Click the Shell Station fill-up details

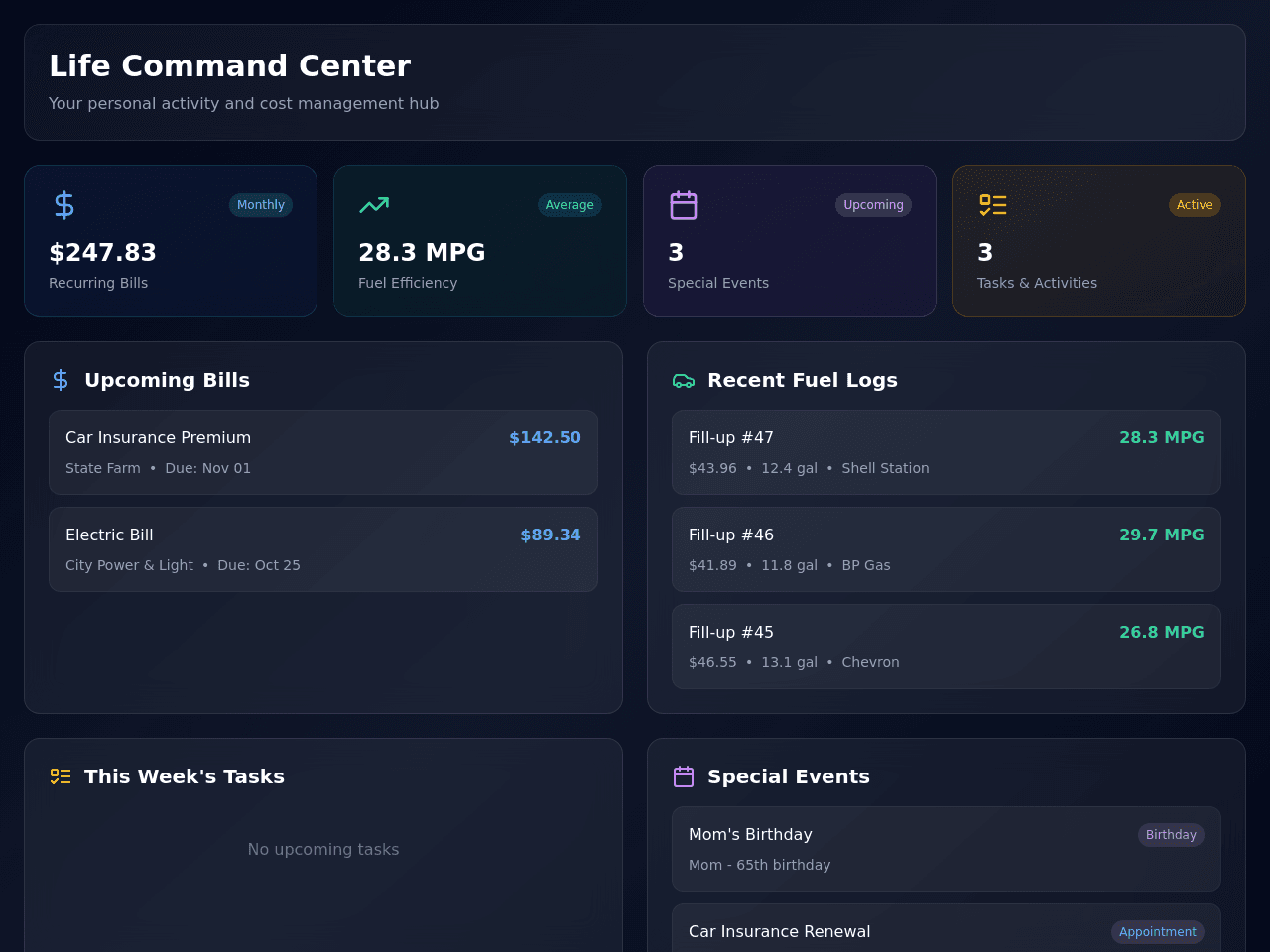point(809,468)
